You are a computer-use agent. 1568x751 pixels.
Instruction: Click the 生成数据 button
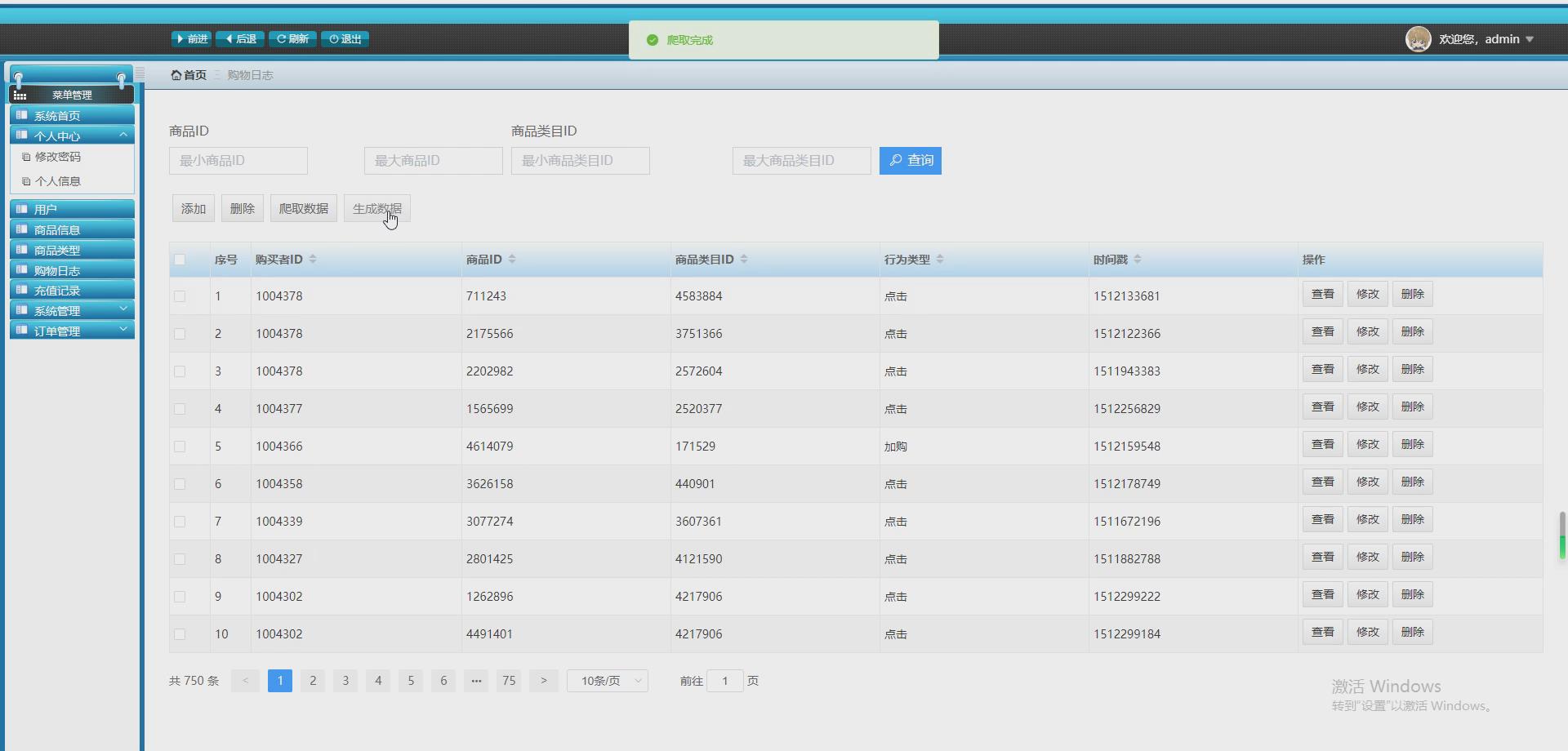point(377,209)
